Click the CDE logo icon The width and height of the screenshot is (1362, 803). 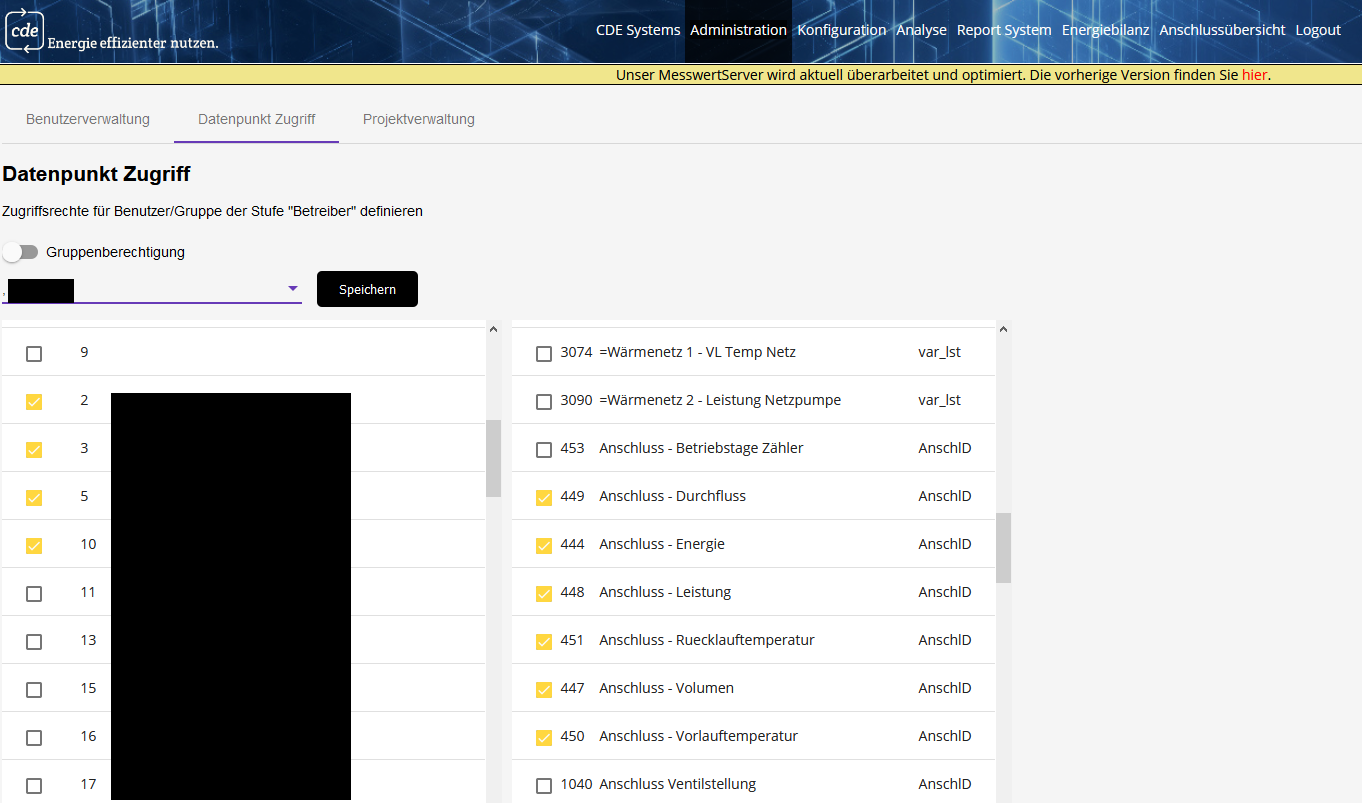pos(25,31)
